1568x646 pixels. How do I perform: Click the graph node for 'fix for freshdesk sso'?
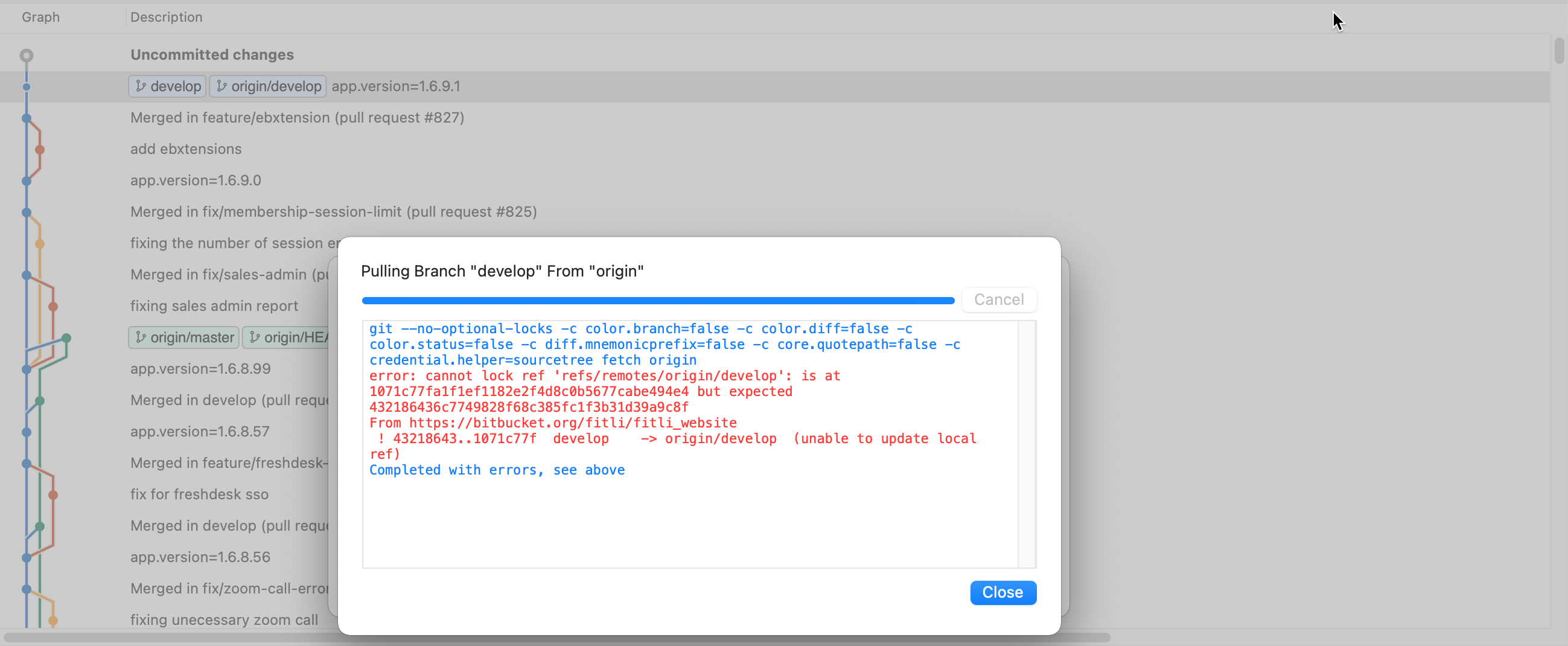point(53,495)
